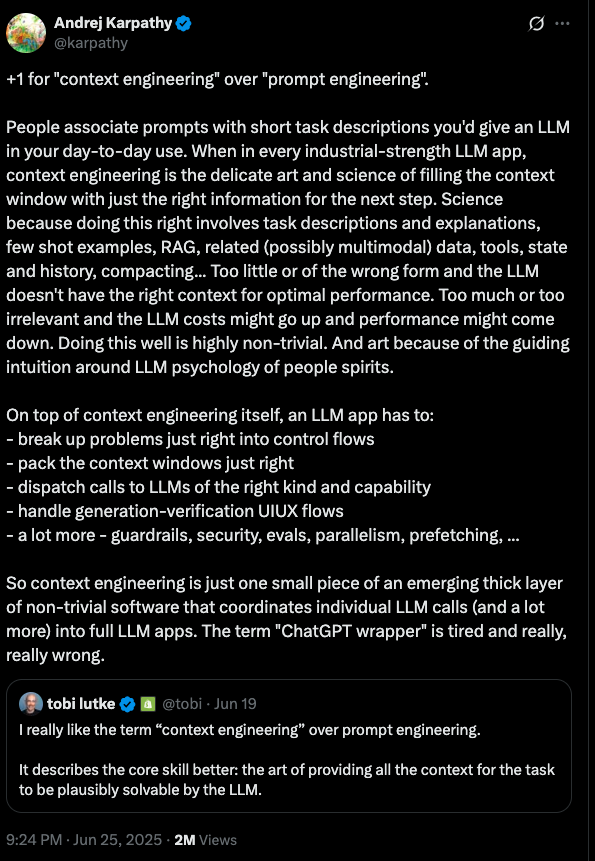Viewport: 595px width, 861px height.
Task: Open the @karpathy handle link
Action: pos(91,43)
